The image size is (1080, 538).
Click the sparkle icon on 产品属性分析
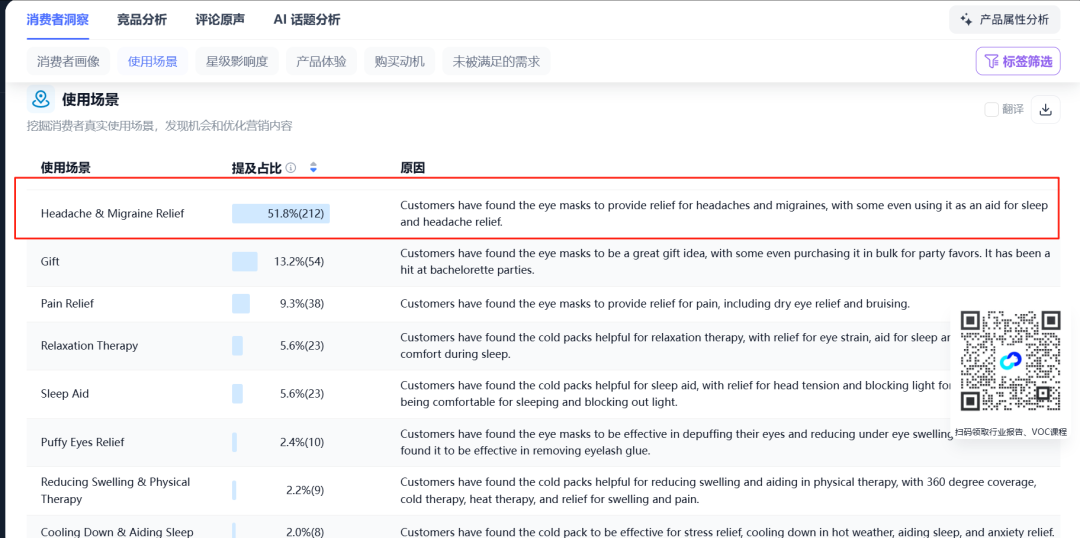966,19
